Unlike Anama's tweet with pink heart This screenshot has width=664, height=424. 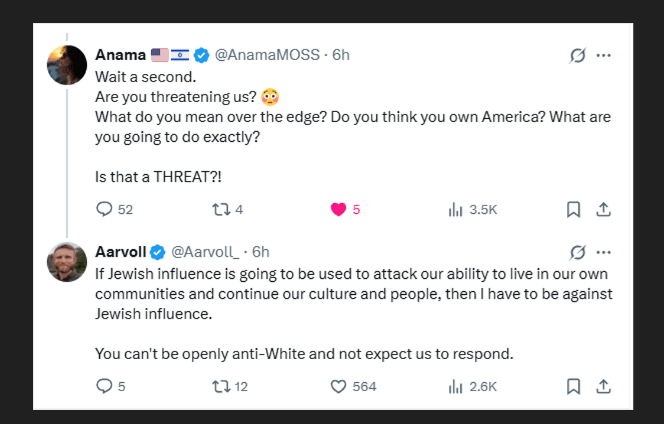pyautogui.click(x=338, y=209)
